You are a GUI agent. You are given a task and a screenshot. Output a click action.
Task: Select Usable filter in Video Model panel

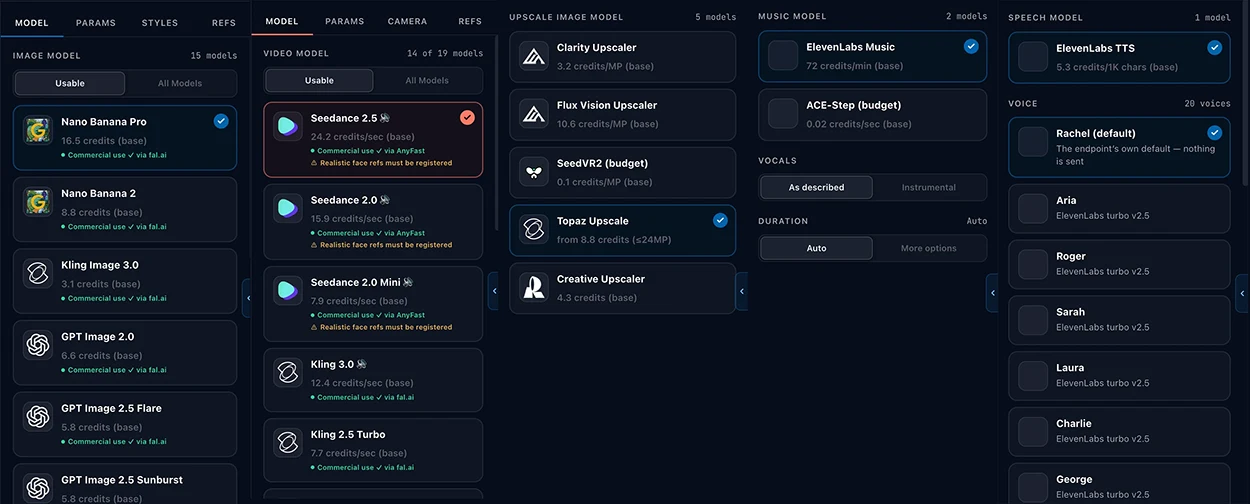pyautogui.click(x=319, y=81)
